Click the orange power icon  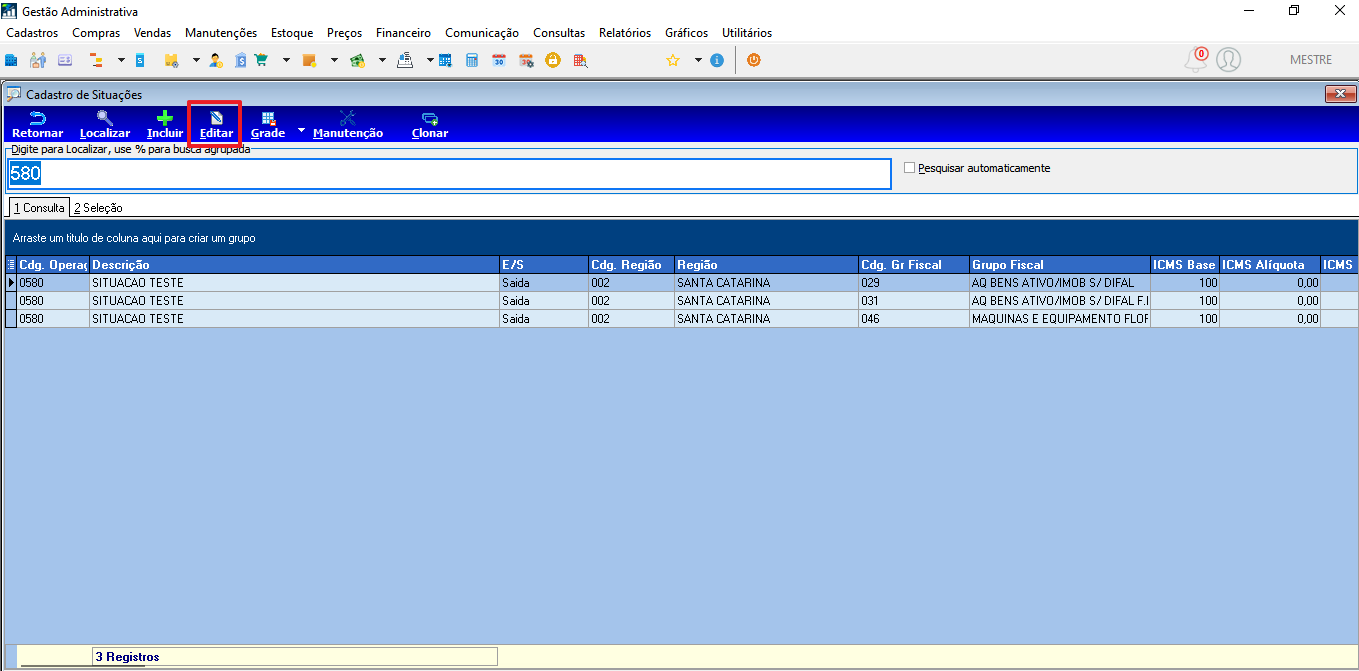tap(754, 60)
